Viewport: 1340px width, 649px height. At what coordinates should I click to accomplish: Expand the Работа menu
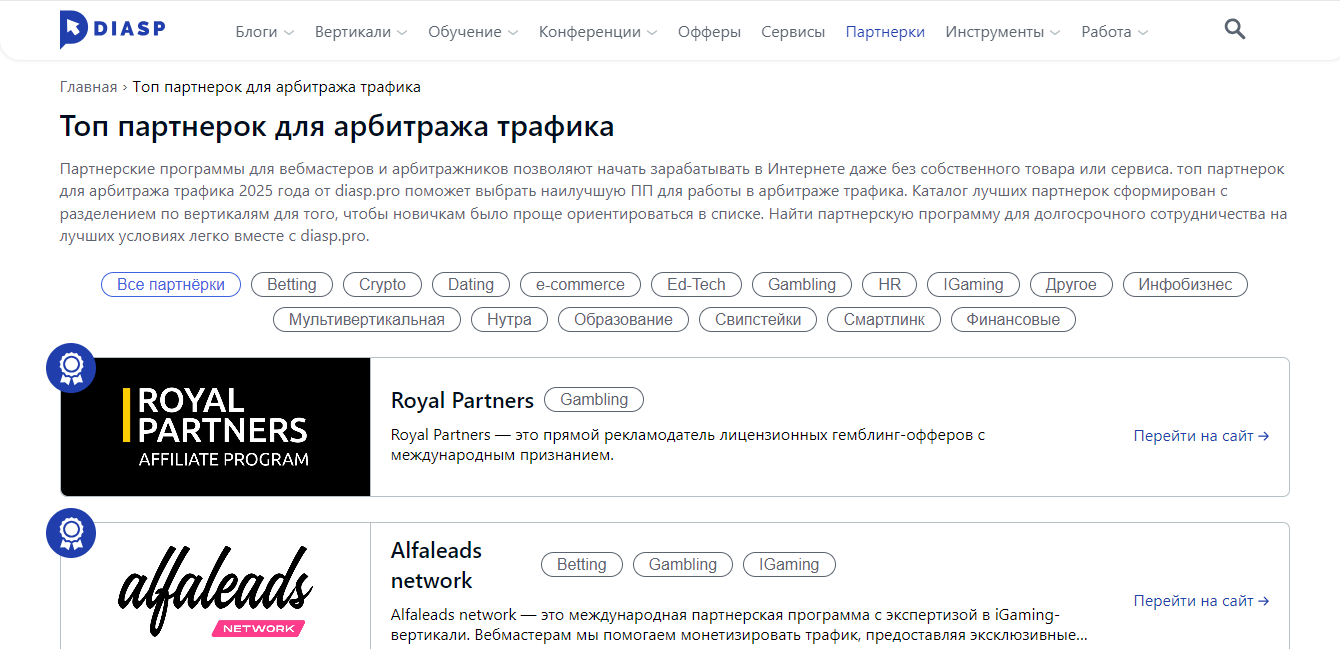coord(1115,32)
